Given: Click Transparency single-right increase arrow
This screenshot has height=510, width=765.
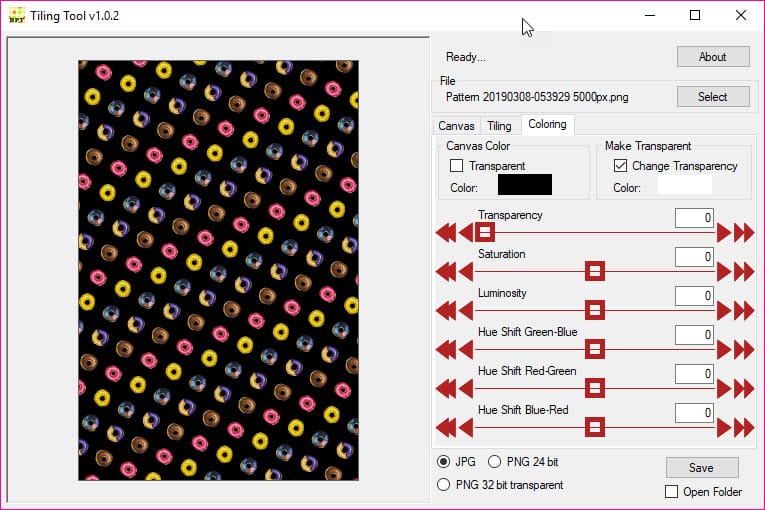Looking at the screenshot, I should point(724,233).
